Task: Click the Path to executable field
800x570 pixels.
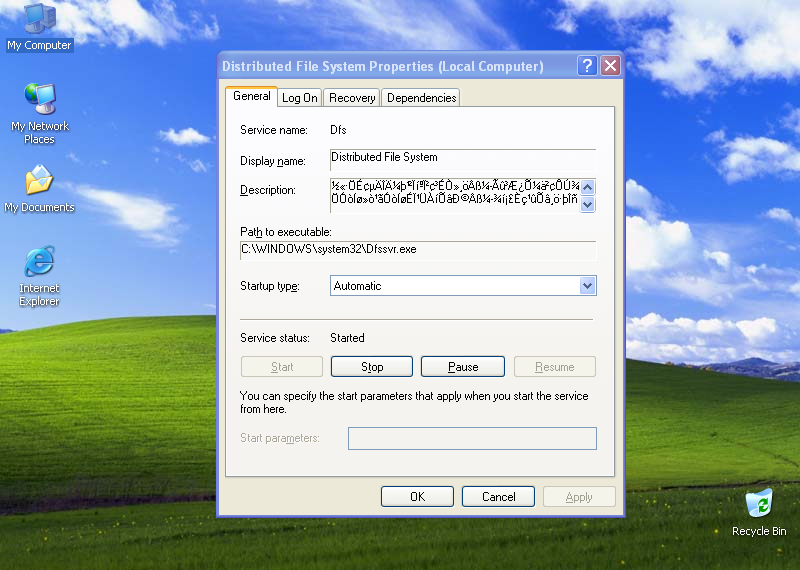Action: tap(418, 250)
